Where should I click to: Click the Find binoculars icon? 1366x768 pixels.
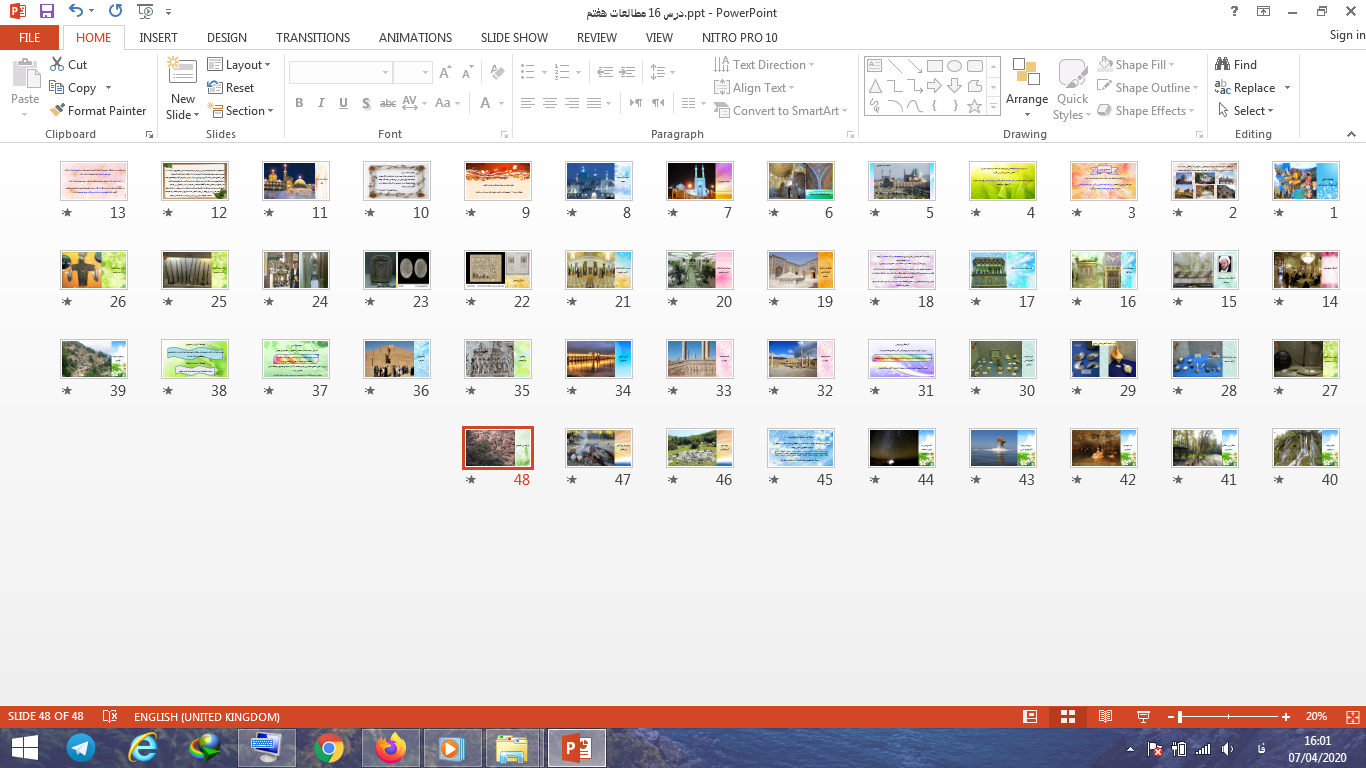point(1222,64)
